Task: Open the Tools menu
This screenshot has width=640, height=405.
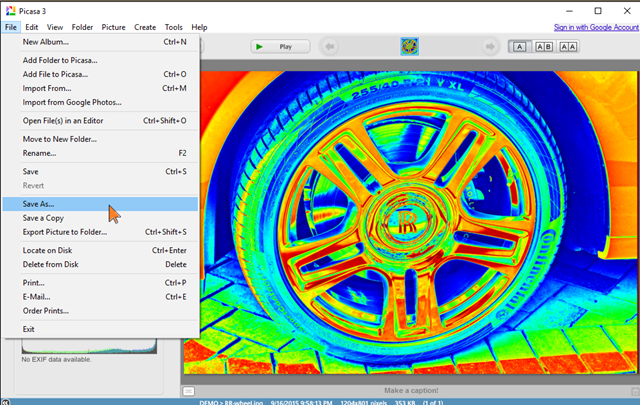Action: pos(173,27)
